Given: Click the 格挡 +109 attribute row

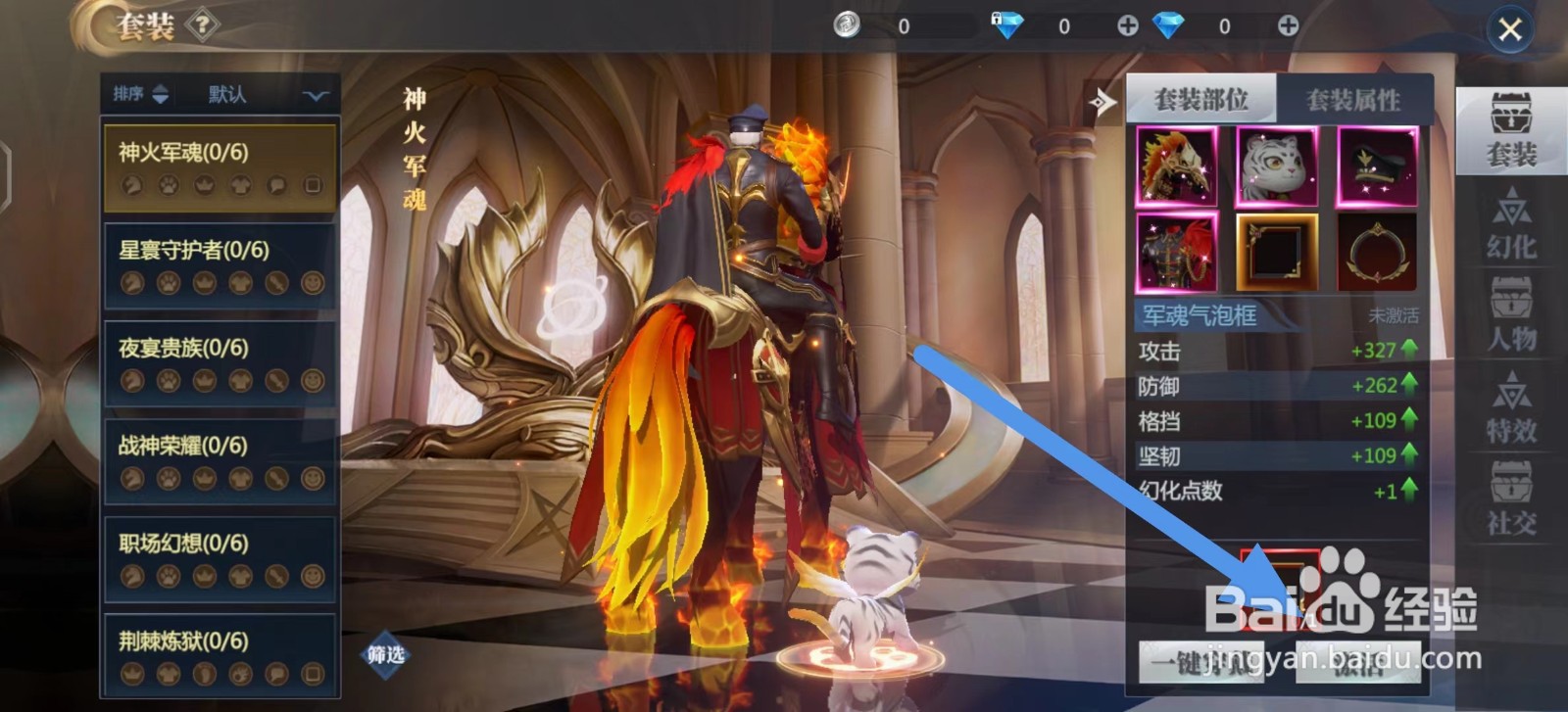Looking at the screenshot, I should 1278,421.
